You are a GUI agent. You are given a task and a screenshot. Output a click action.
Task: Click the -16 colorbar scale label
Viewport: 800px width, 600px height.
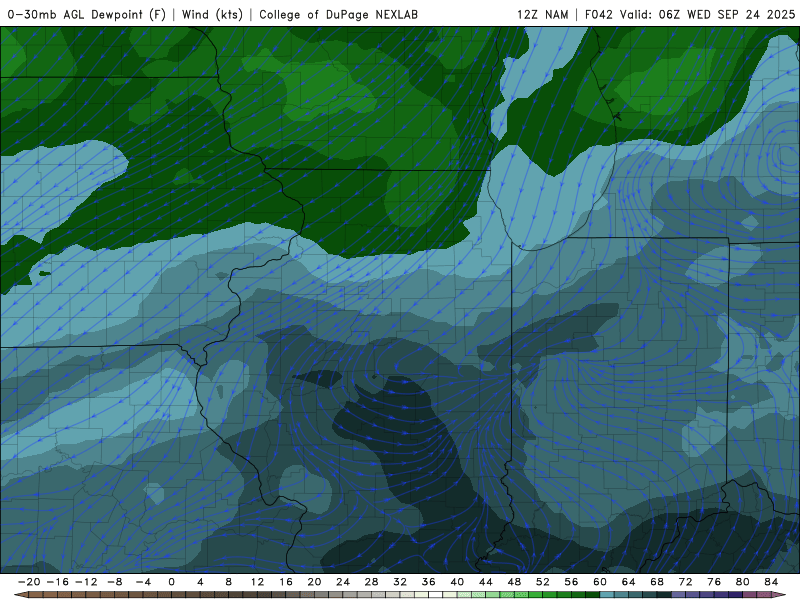pos(57,582)
